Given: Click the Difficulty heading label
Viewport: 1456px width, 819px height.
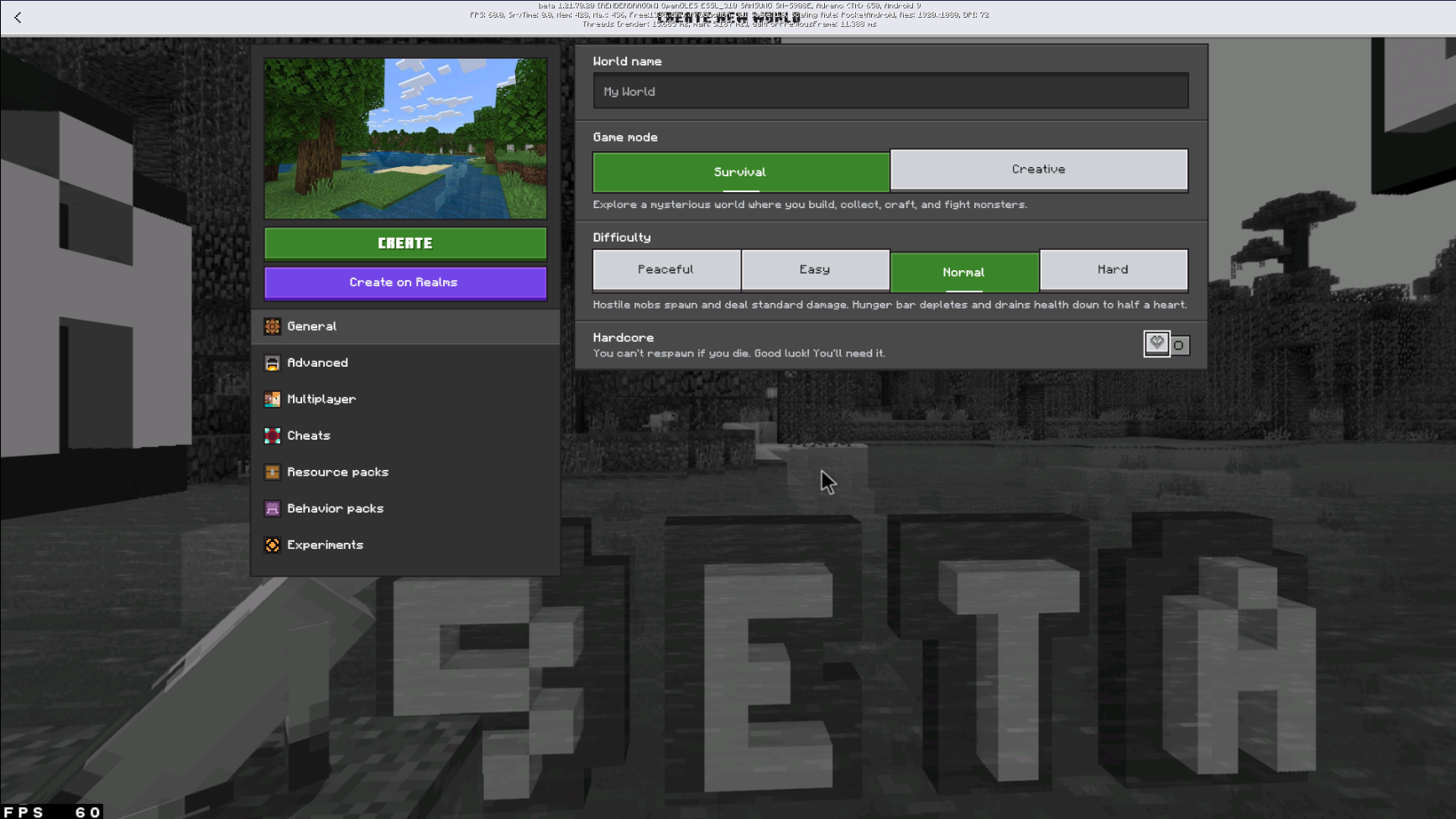Looking at the screenshot, I should point(622,237).
